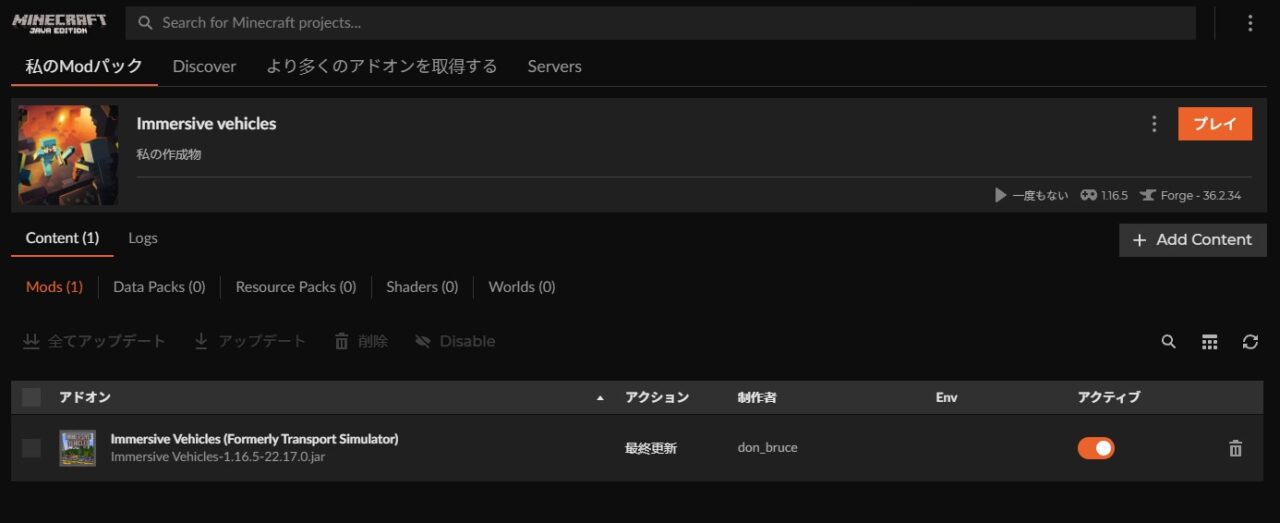Viewport: 1280px width, 523px height.
Task: Click the Forge - 36.2.34 label
Action: pyautogui.click(x=1201, y=195)
